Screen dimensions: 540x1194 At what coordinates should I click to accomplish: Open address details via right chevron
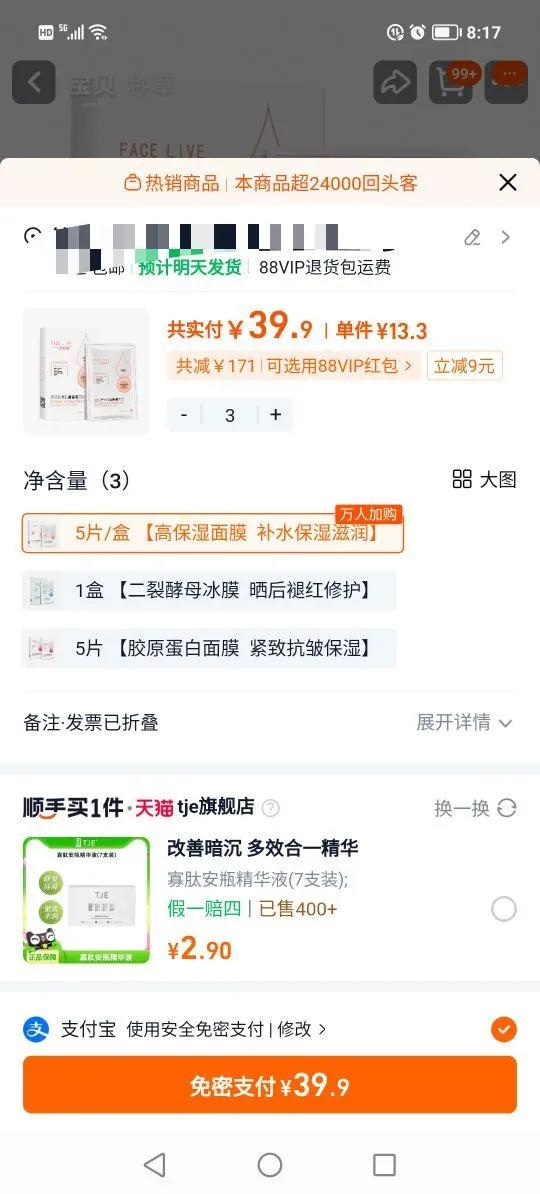pos(506,238)
